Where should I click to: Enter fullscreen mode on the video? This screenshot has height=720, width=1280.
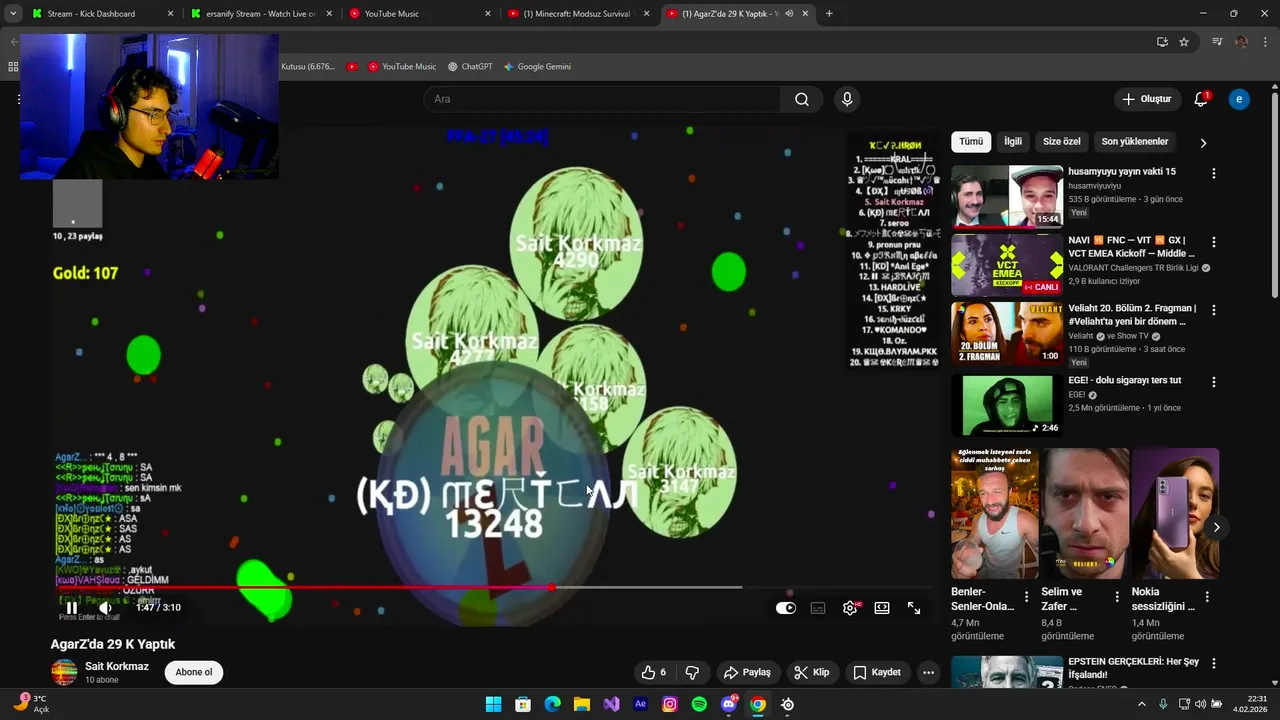914,608
